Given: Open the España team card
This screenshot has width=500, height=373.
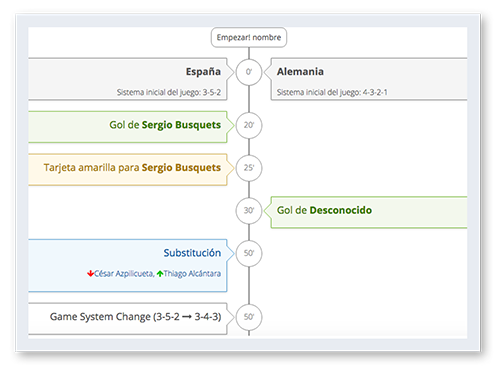Looking at the screenshot, I should pos(128,79).
